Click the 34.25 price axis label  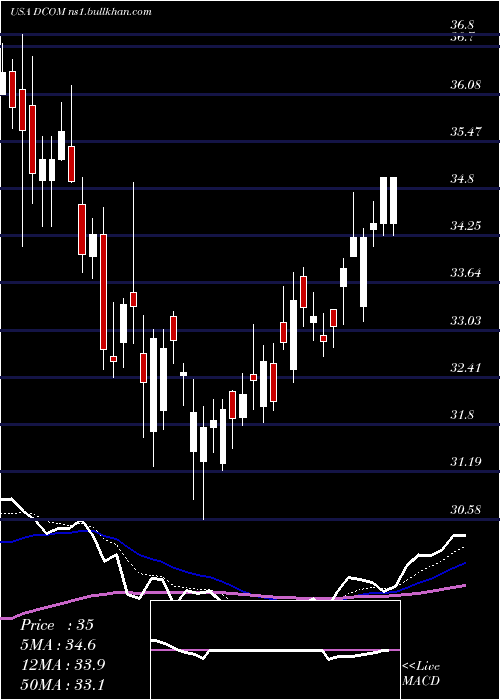[x=466, y=225]
